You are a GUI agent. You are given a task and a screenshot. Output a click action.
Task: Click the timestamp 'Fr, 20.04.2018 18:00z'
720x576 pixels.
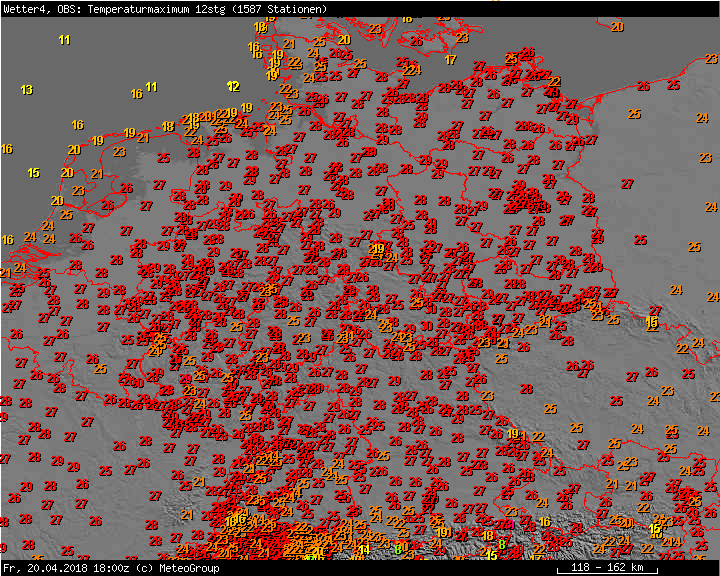coord(67,568)
